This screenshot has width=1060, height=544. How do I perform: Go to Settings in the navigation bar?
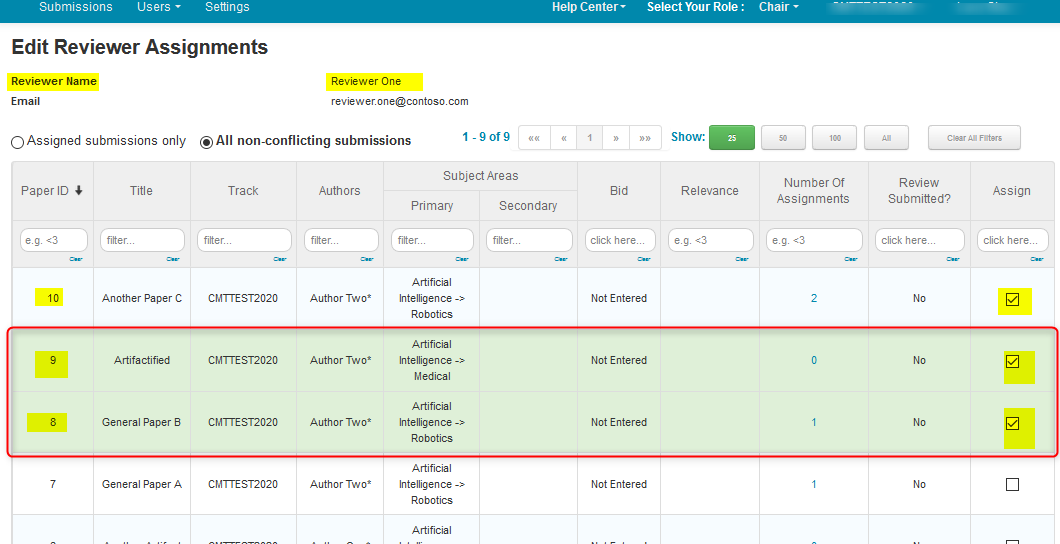[x=227, y=7]
